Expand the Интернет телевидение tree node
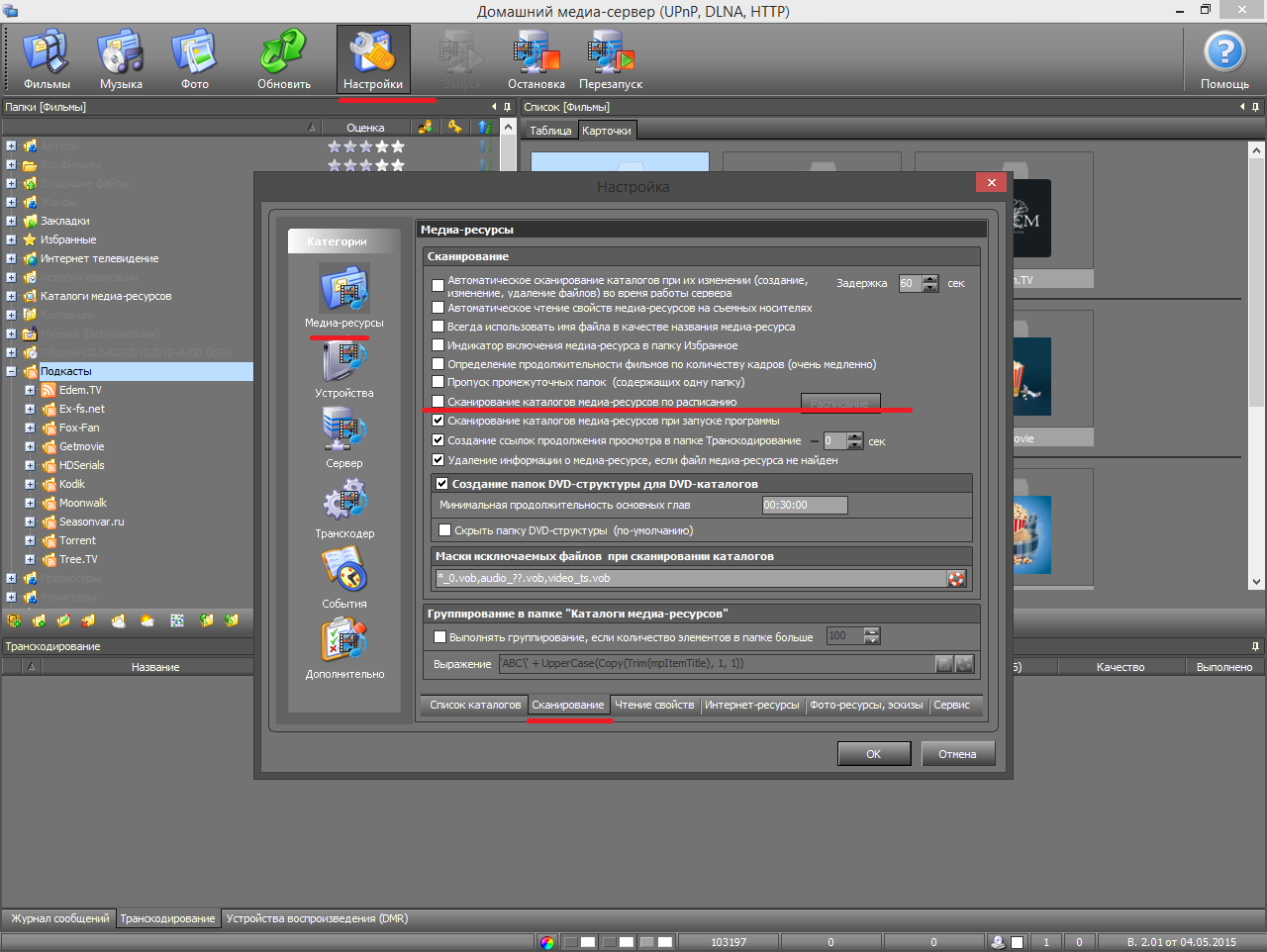This screenshot has width=1267, height=952. [x=11, y=258]
